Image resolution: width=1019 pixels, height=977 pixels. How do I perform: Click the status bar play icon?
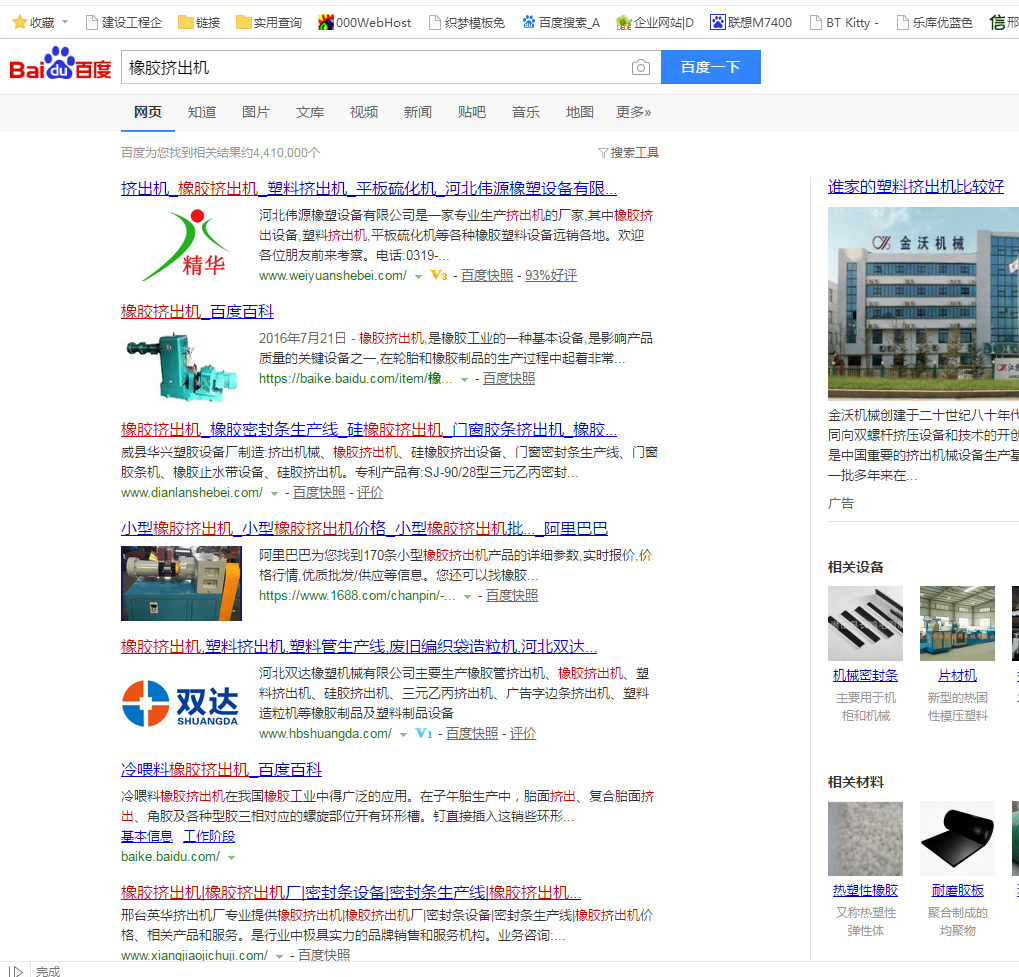(16, 971)
